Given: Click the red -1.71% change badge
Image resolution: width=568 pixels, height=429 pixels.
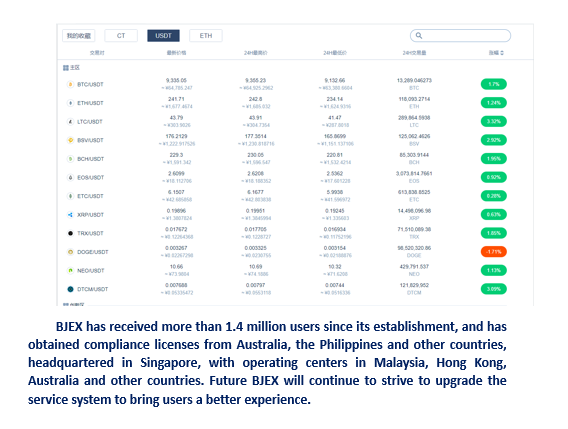Looking at the screenshot, I should point(493,252).
